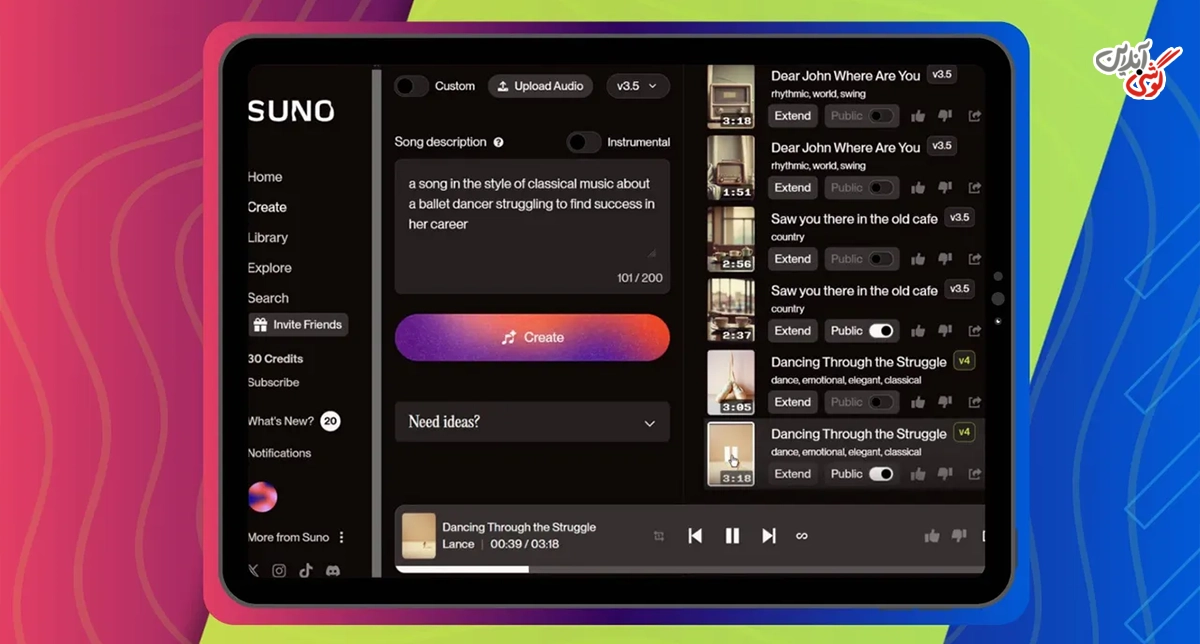Click the 30 Credits text
This screenshot has height=644, width=1200.
point(275,358)
